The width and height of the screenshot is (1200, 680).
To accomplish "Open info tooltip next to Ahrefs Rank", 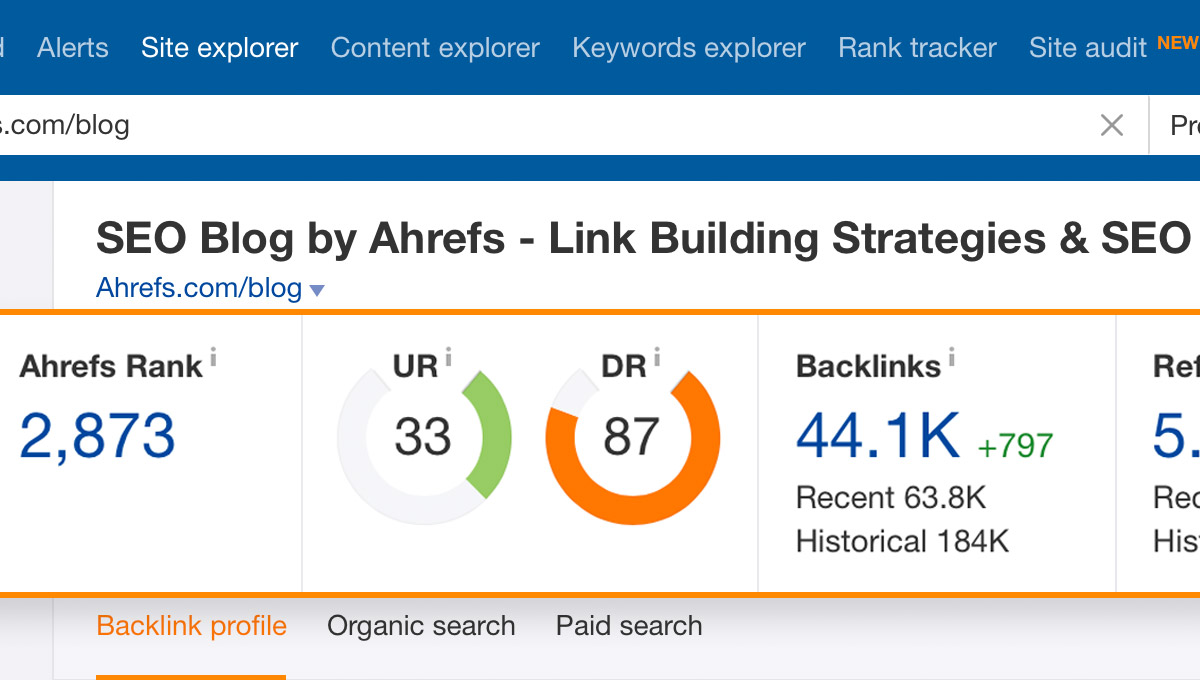I will tap(213, 357).
